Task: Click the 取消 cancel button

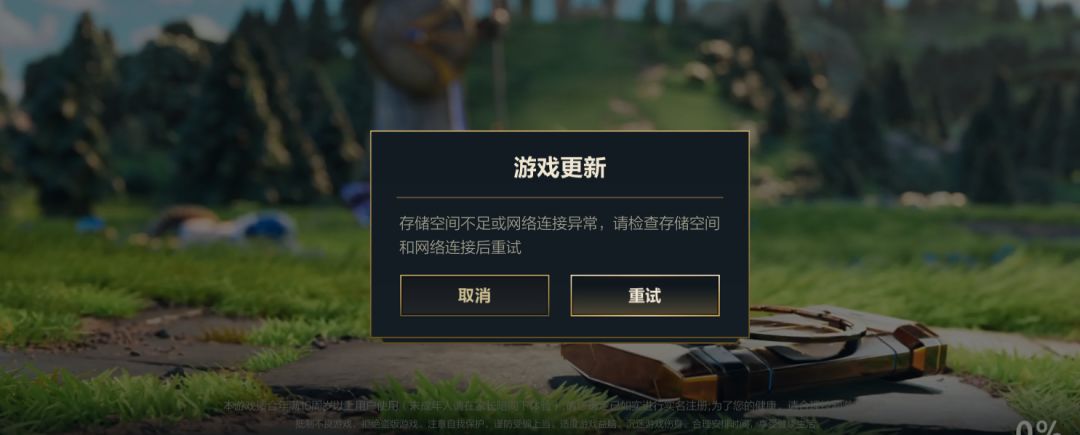Action: click(475, 295)
